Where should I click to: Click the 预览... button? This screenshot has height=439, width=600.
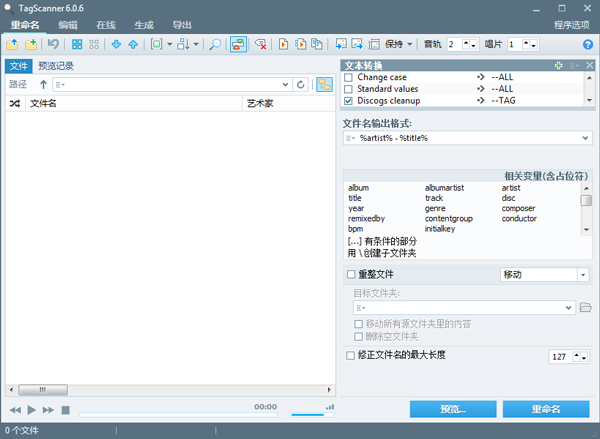point(452,409)
